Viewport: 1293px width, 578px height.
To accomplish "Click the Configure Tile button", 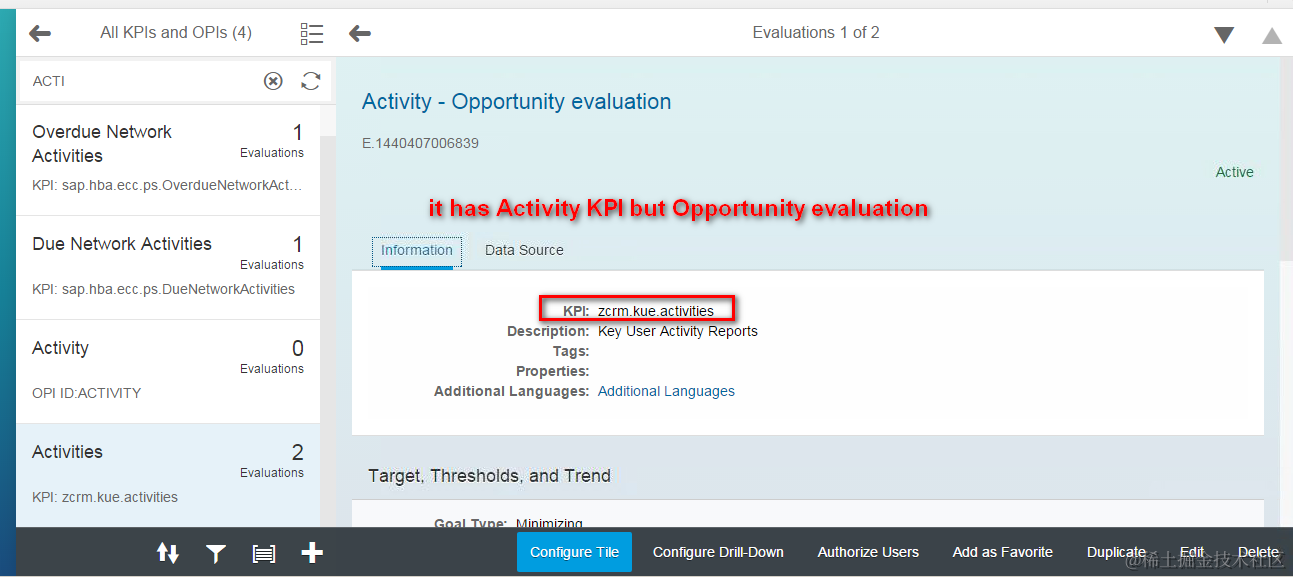I will click(574, 552).
